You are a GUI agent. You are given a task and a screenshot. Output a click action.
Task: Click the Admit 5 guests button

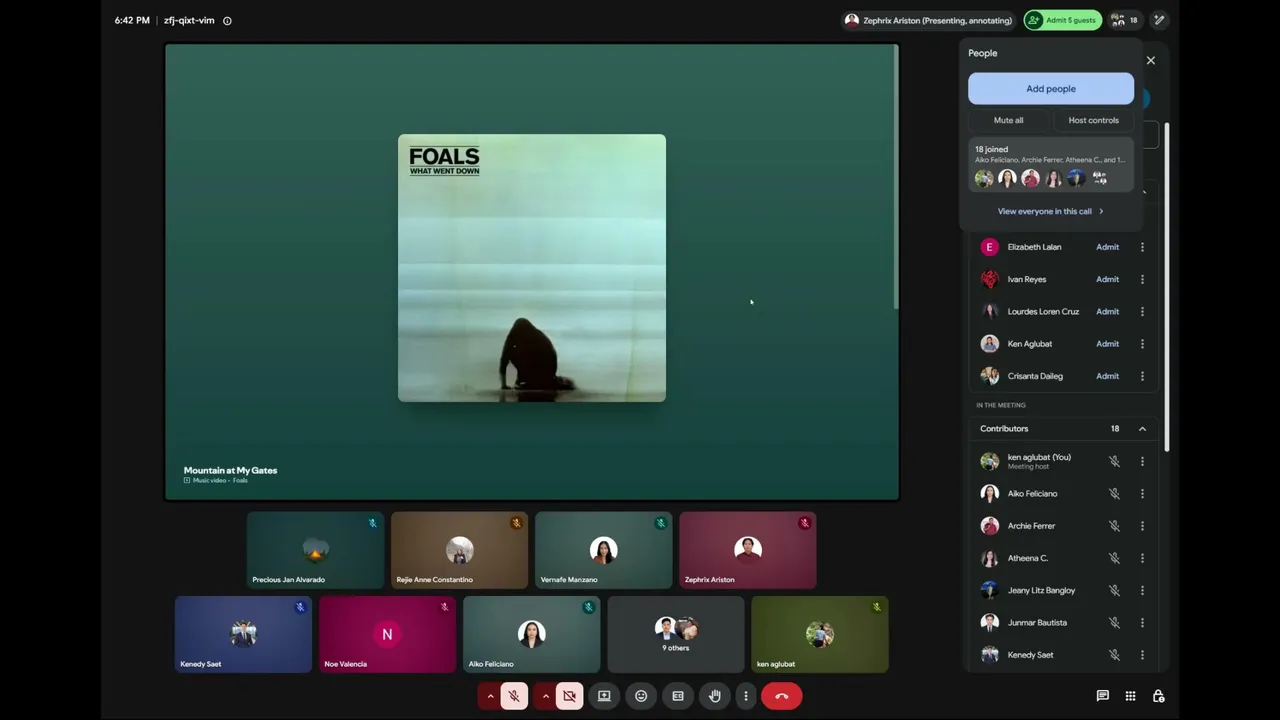tap(1063, 20)
